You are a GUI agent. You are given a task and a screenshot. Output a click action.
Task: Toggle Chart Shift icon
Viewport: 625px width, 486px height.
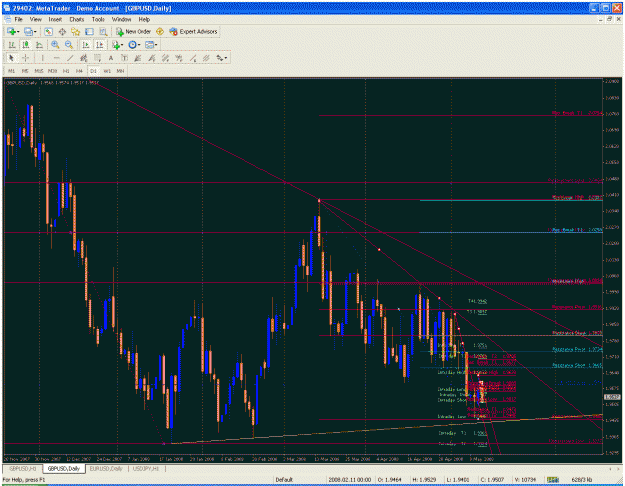pyautogui.click(x=99, y=45)
